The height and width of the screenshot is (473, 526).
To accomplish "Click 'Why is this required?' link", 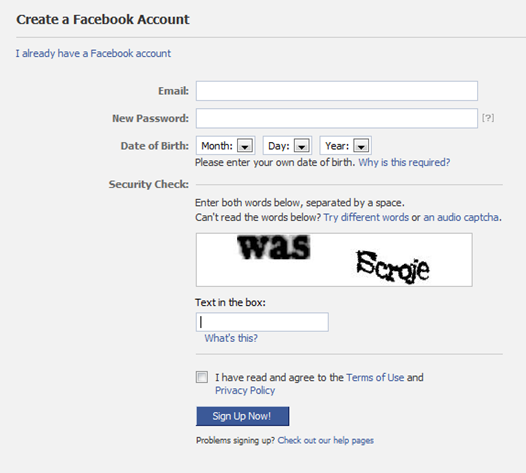I will coord(404,162).
